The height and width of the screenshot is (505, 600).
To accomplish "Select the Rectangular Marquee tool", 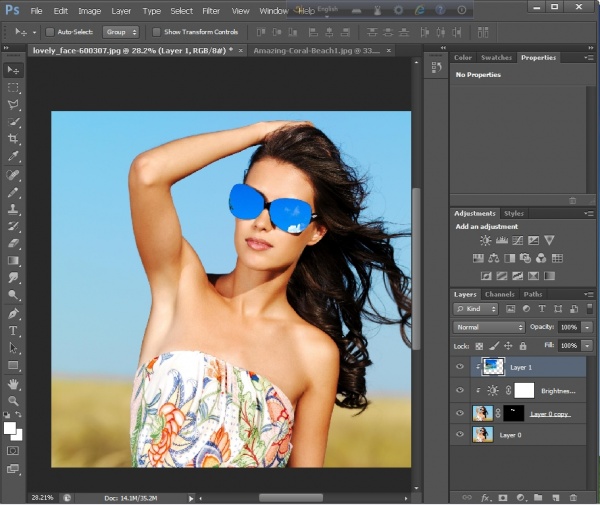I will click(13, 87).
